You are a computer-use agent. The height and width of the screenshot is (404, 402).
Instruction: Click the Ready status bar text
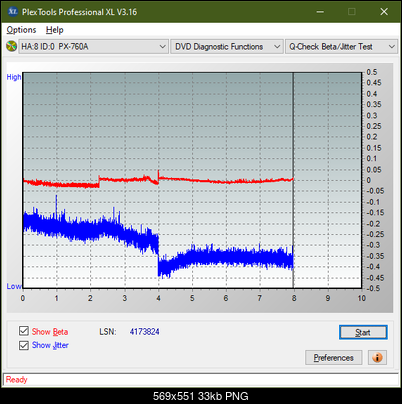point(17,379)
